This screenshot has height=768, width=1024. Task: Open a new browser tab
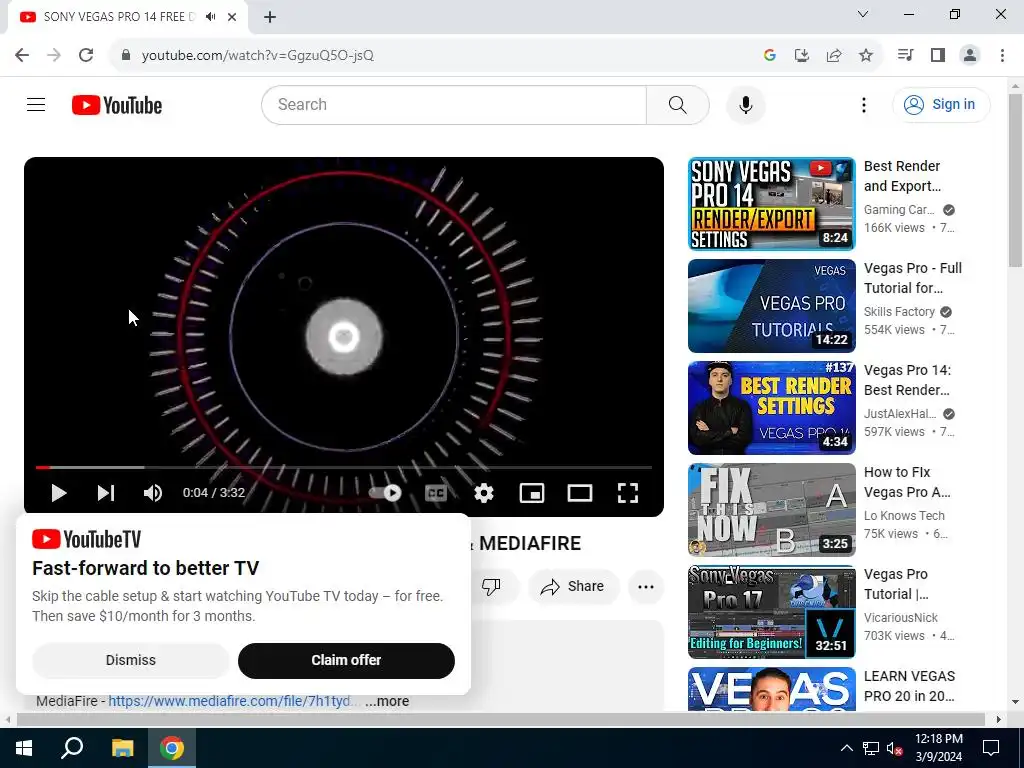tap(270, 17)
